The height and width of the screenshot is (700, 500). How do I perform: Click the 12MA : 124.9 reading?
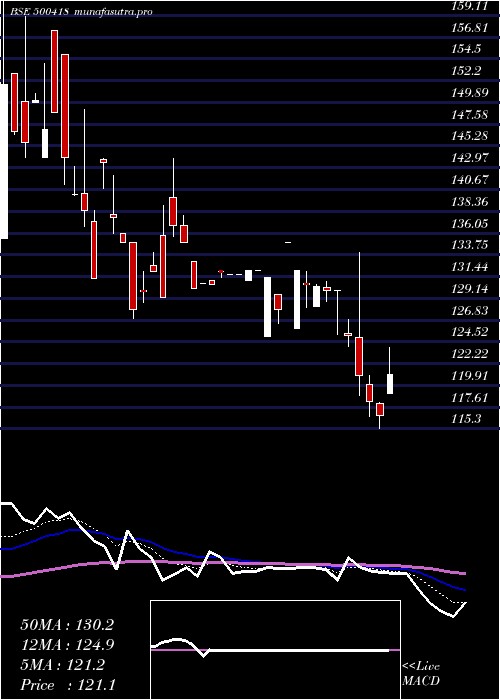click(x=67, y=645)
